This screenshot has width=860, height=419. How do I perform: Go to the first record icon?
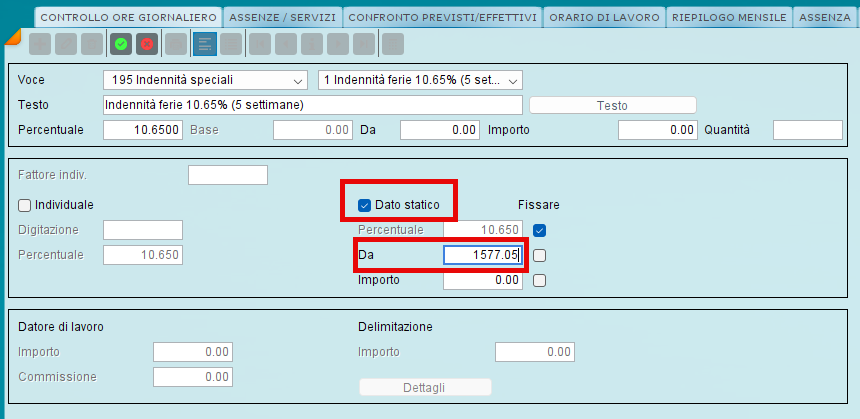[x=260, y=44]
